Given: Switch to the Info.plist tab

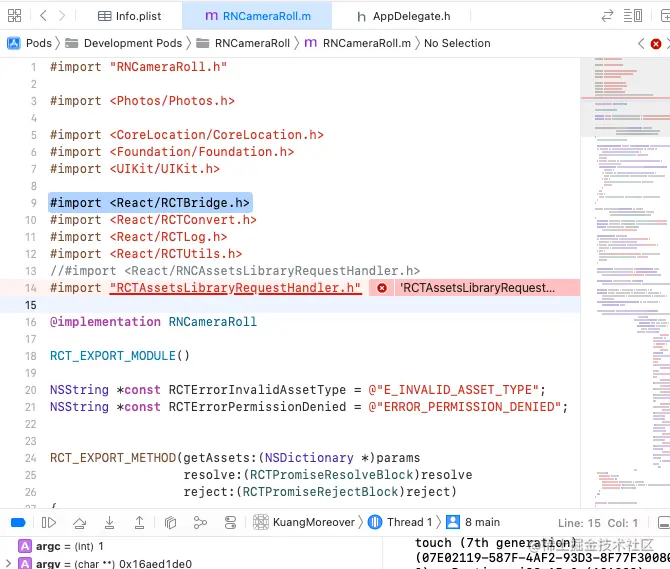Looking at the screenshot, I should [129, 16].
